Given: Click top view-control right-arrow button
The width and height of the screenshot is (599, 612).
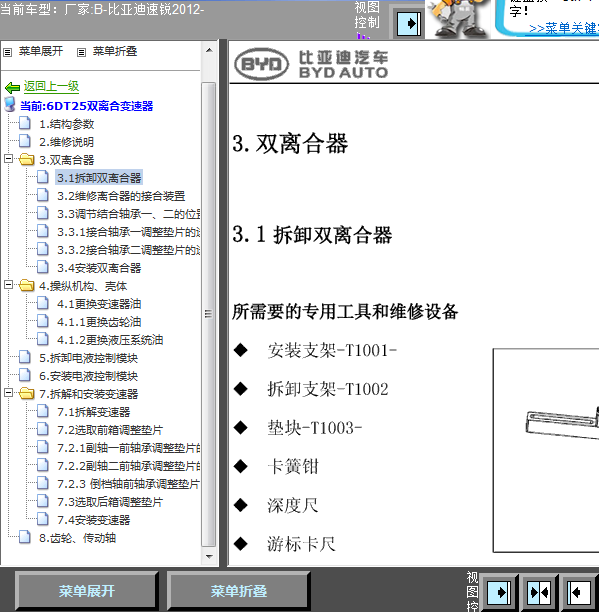Looking at the screenshot, I should pyautogui.click(x=409, y=23).
